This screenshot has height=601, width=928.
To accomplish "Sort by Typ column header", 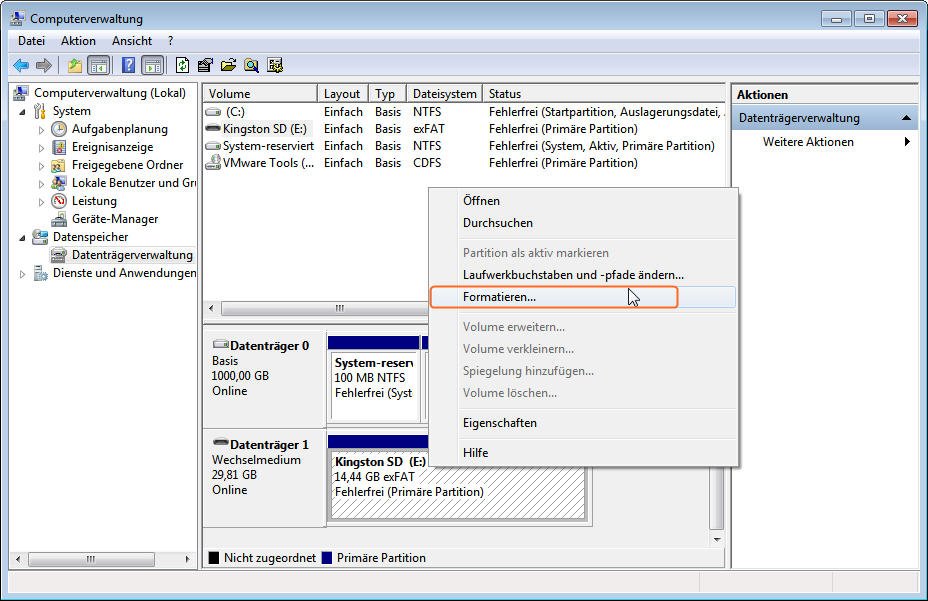I will click(388, 94).
